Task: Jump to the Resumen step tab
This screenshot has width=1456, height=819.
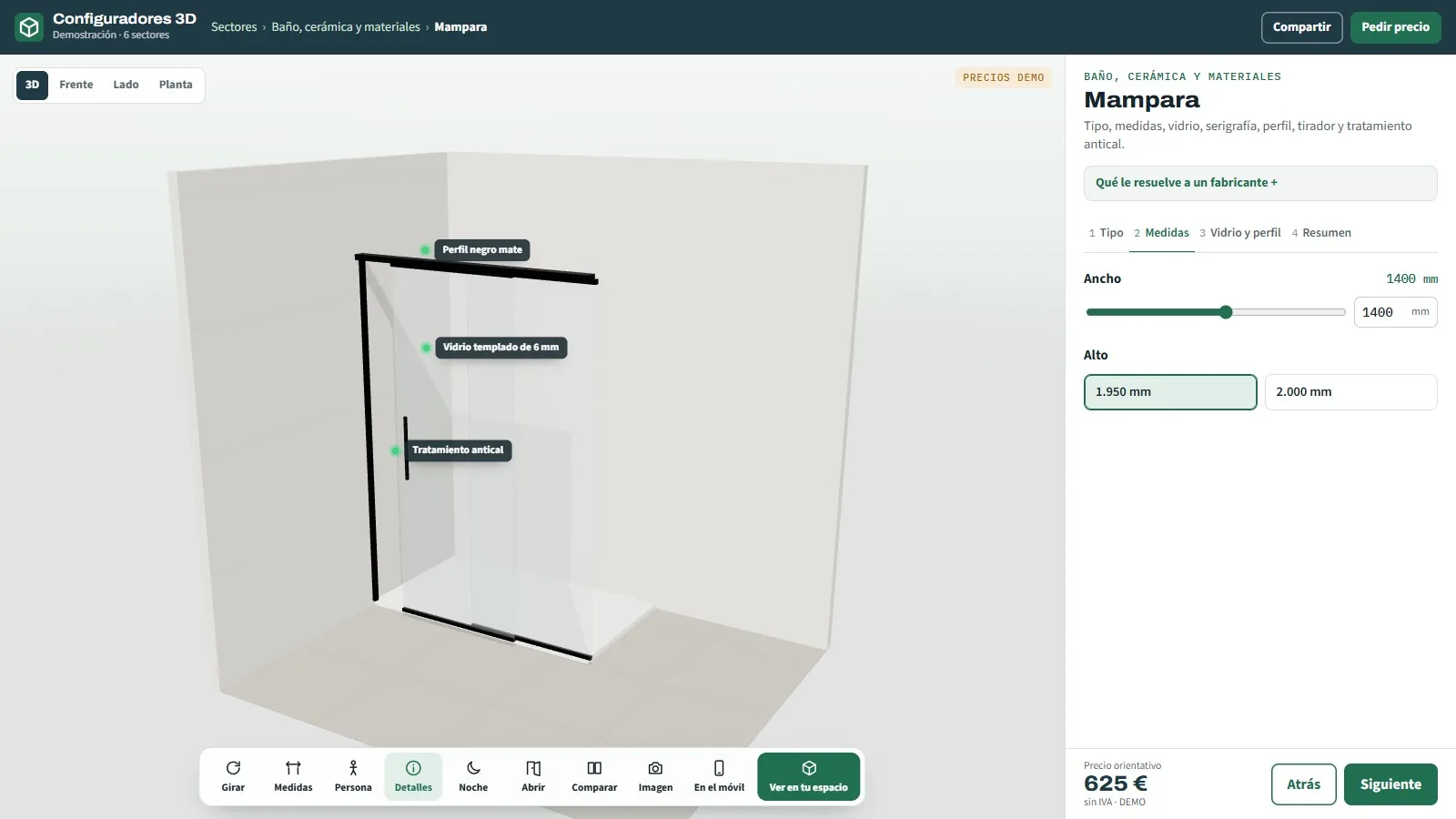Action: [1321, 233]
